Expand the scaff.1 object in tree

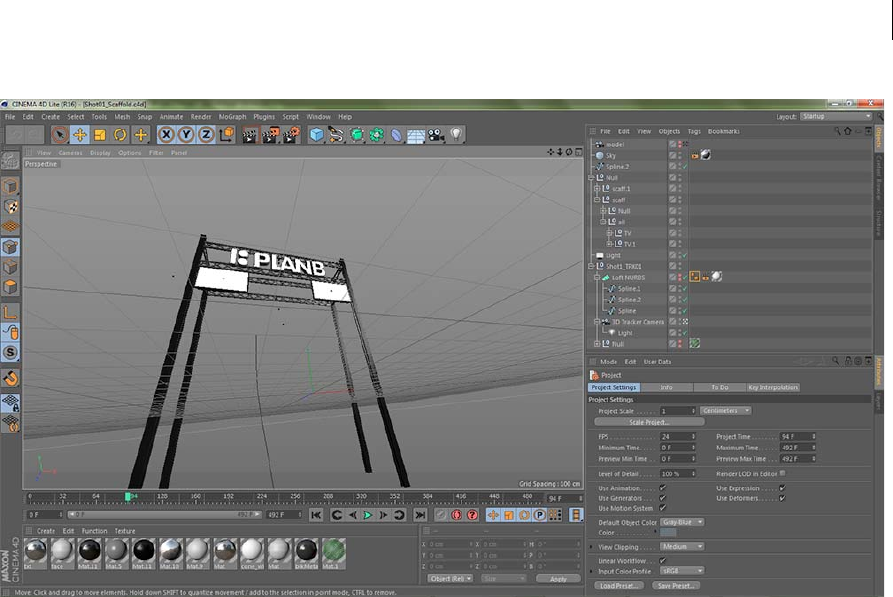pyautogui.click(x=597, y=188)
